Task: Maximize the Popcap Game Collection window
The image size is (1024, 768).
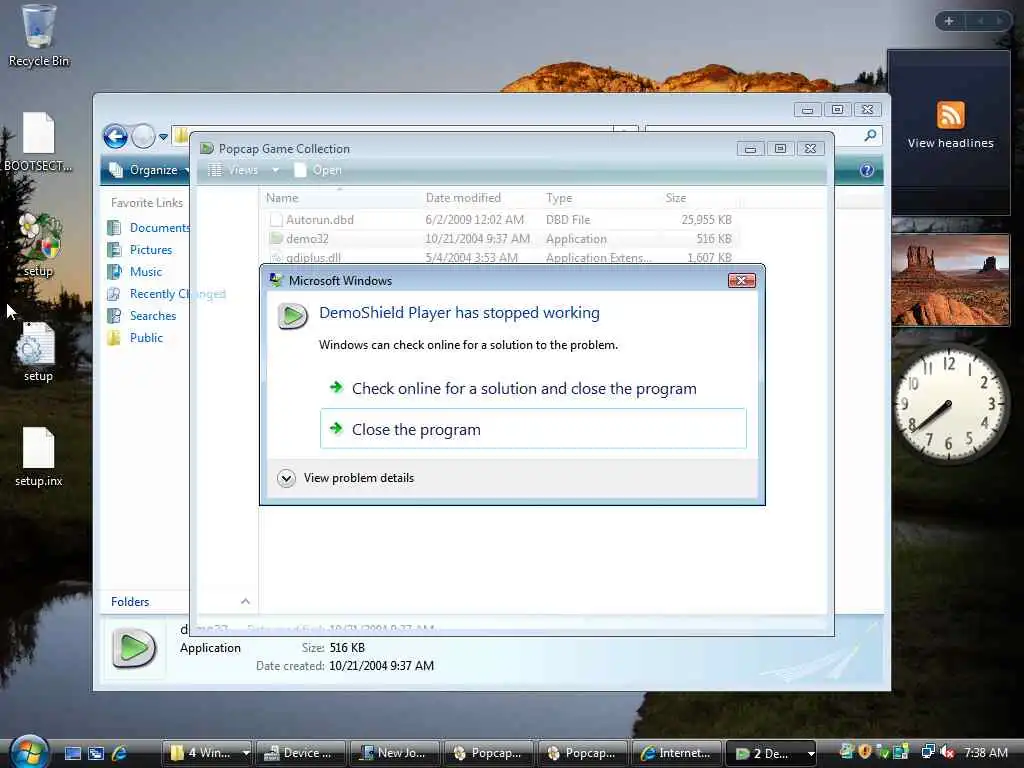Action: coord(780,149)
